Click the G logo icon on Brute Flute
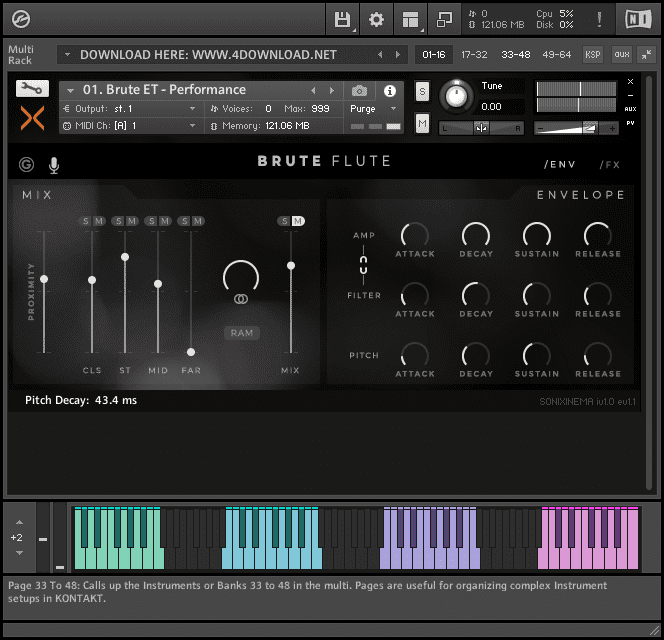This screenshot has width=664, height=640. click(26, 164)
